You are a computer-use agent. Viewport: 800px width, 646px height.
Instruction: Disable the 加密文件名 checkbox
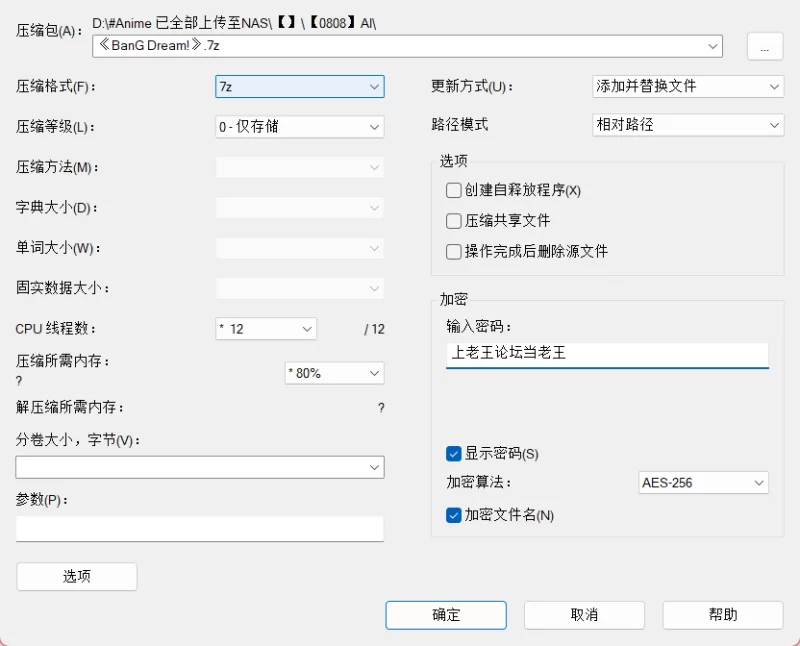point(454,515)
